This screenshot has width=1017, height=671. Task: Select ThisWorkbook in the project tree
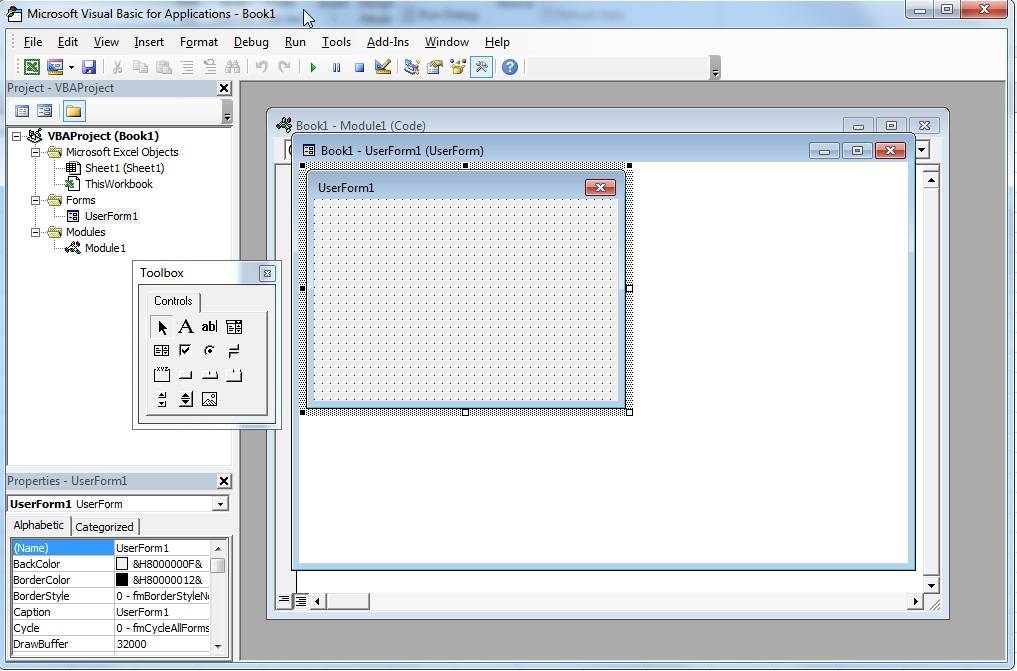(119, 184)
